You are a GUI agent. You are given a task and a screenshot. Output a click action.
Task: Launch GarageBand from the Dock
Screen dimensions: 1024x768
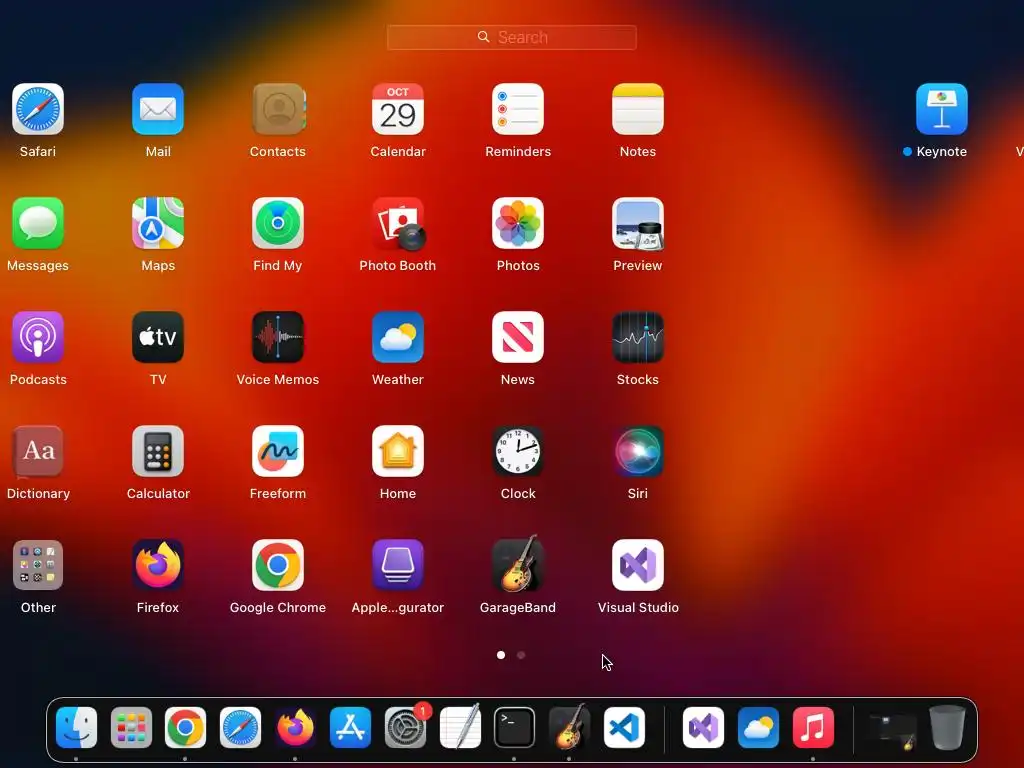click(x=569, y=726)
